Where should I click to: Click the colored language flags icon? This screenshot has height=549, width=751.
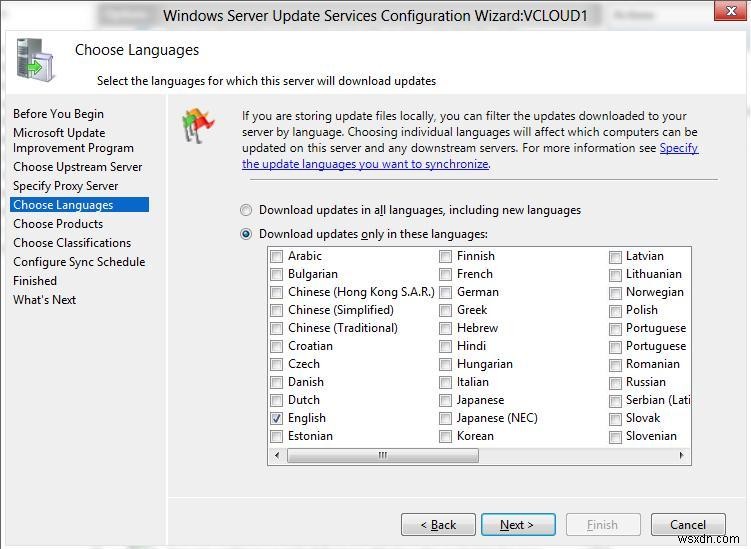pos(198,126)
